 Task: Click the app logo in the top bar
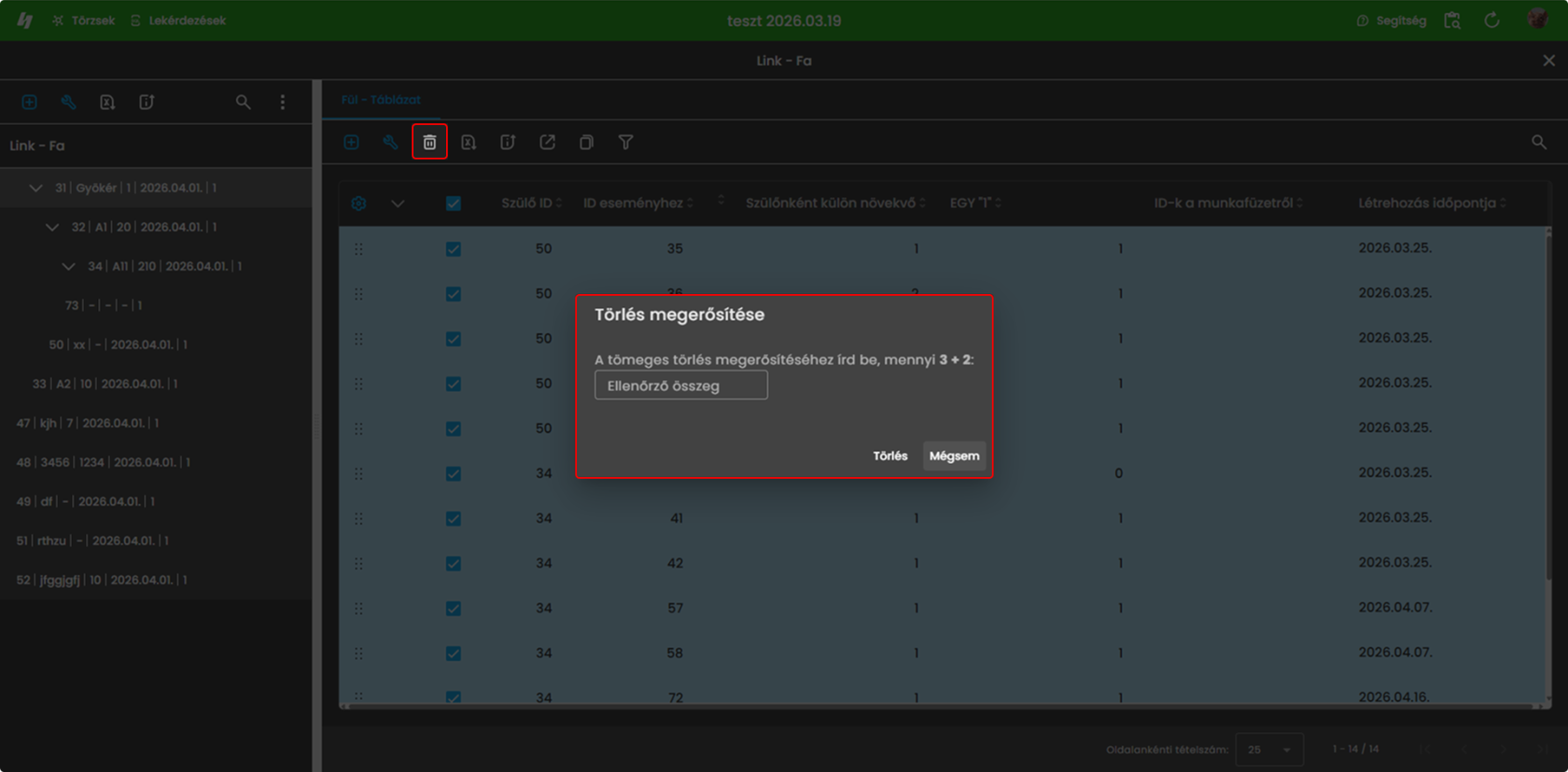[x=25, y=20]
